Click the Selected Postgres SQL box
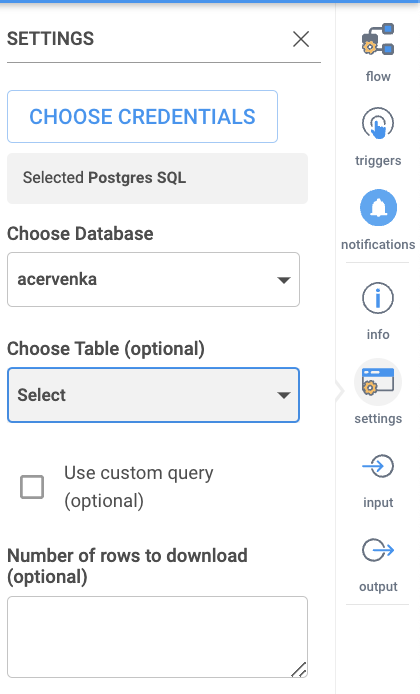420x694 pixels. click(x=157, y=178)
